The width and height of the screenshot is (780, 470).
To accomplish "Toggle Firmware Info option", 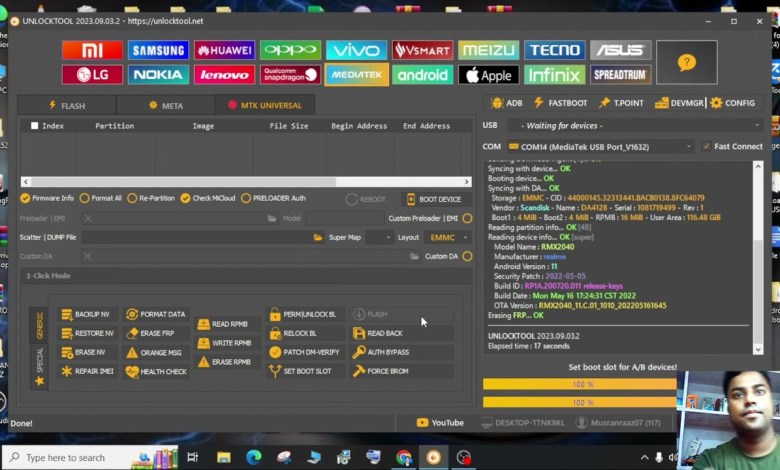I will (47, 198).
